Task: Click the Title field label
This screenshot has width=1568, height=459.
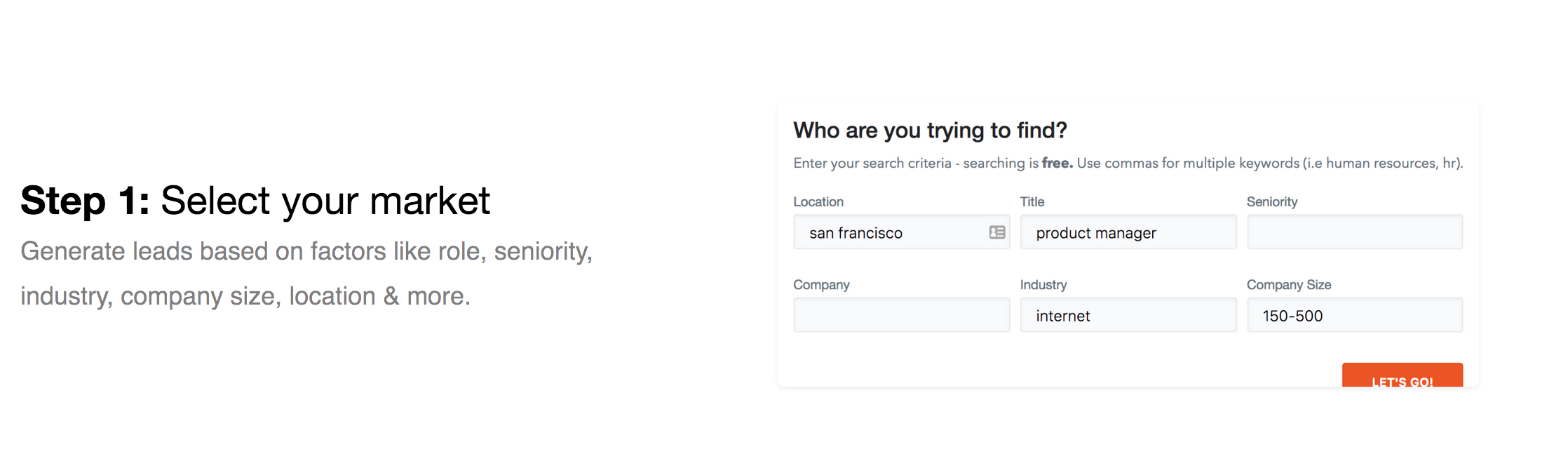Action: click(x=1032, y=202)
